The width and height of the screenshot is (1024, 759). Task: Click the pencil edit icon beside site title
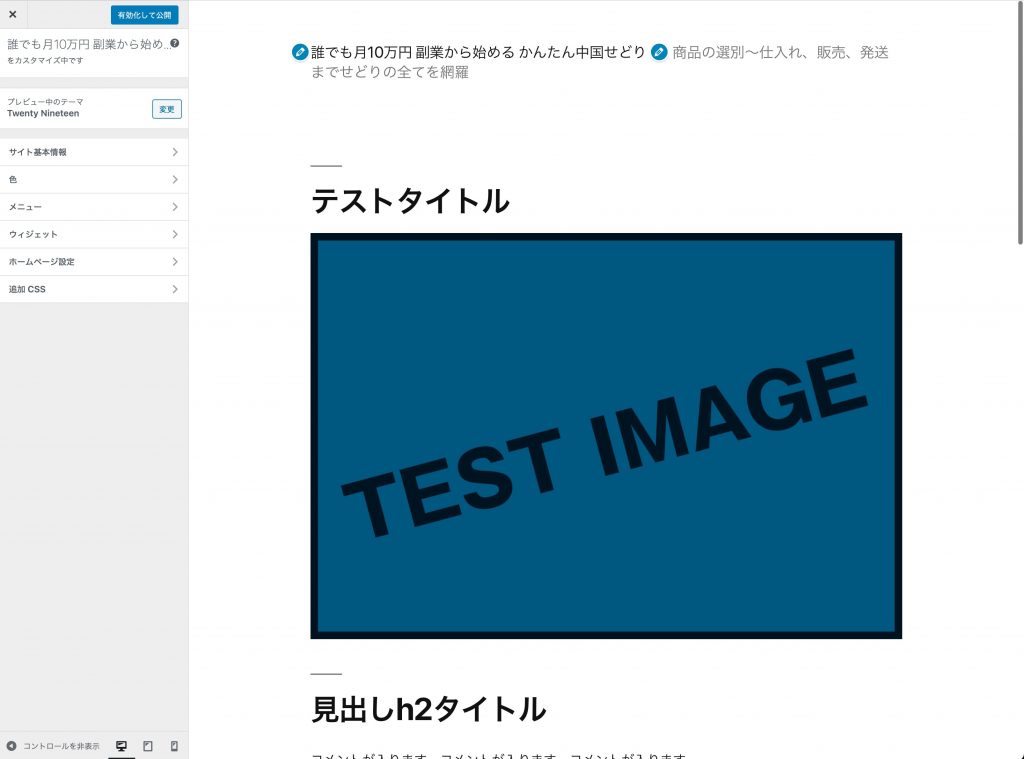(x=299, y=52)
